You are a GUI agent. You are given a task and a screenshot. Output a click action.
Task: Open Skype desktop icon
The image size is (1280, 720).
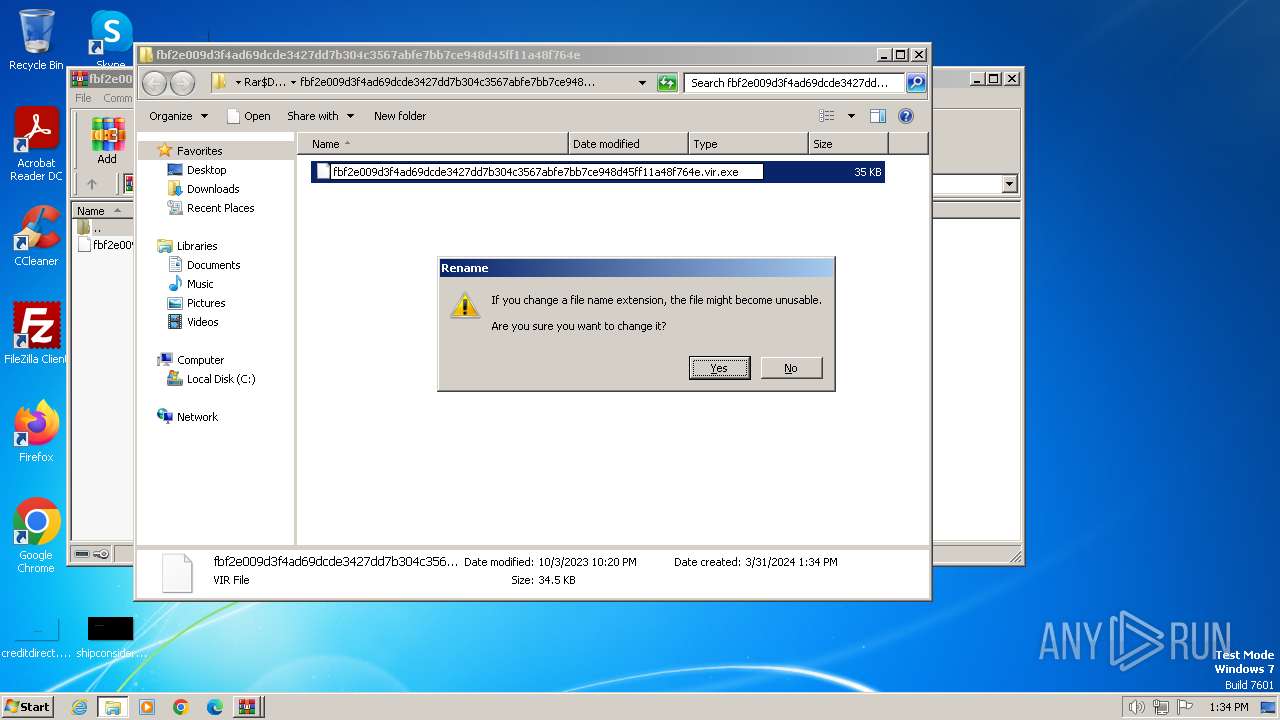pyautogui.click(x=110, y=38)
